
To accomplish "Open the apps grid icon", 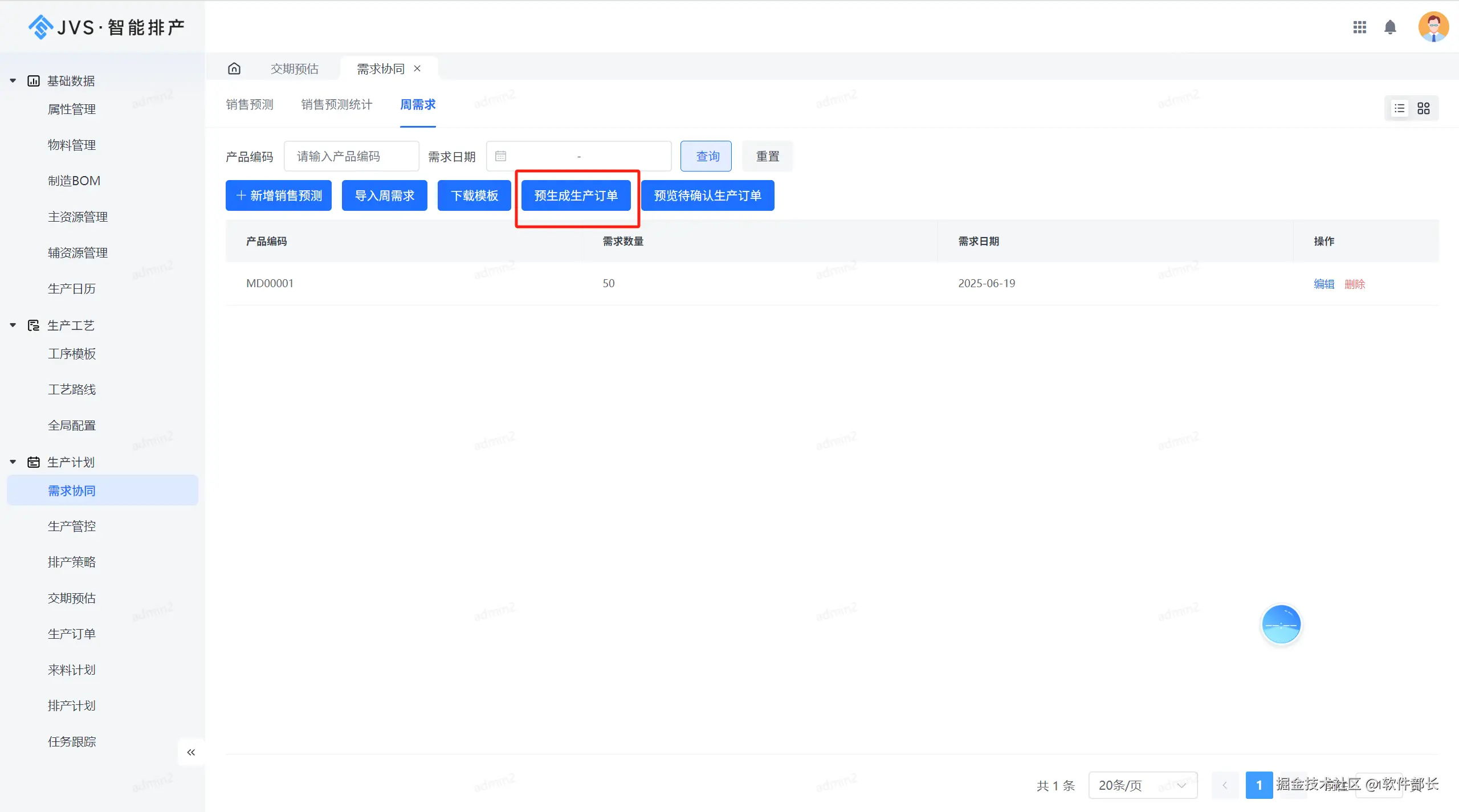I will point(1360,27).
